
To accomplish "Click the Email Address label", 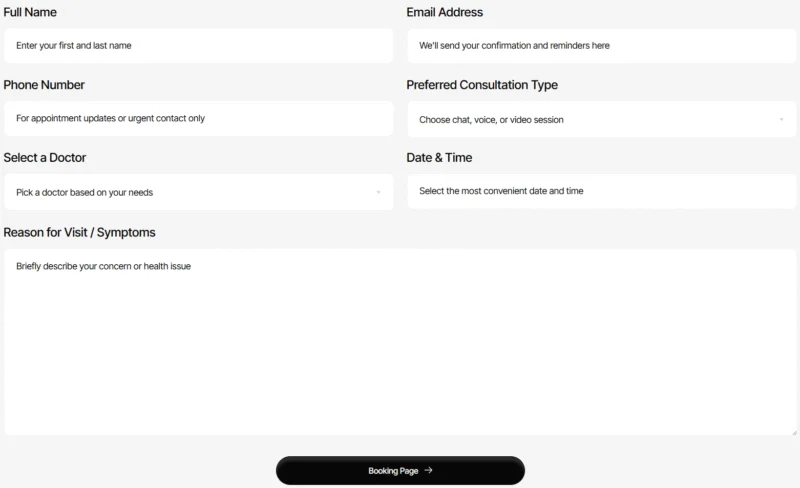I will tap(444, 12).
